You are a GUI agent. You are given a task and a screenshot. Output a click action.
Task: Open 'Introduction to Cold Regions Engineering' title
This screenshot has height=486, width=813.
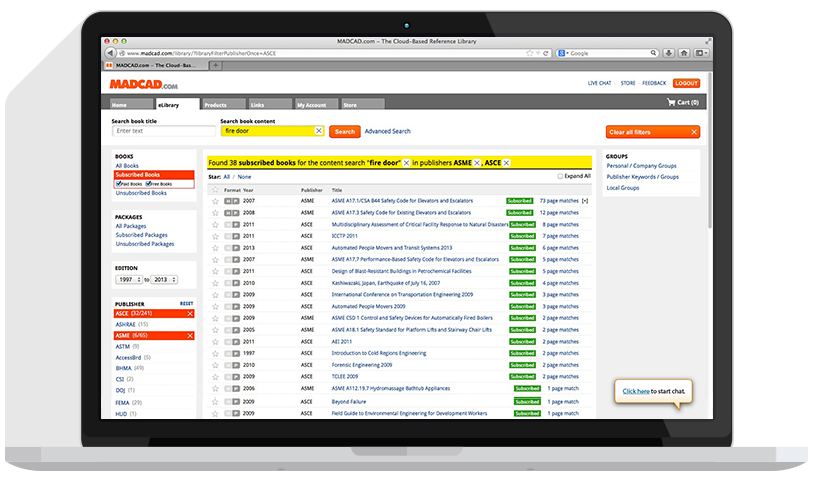point(379,353)
